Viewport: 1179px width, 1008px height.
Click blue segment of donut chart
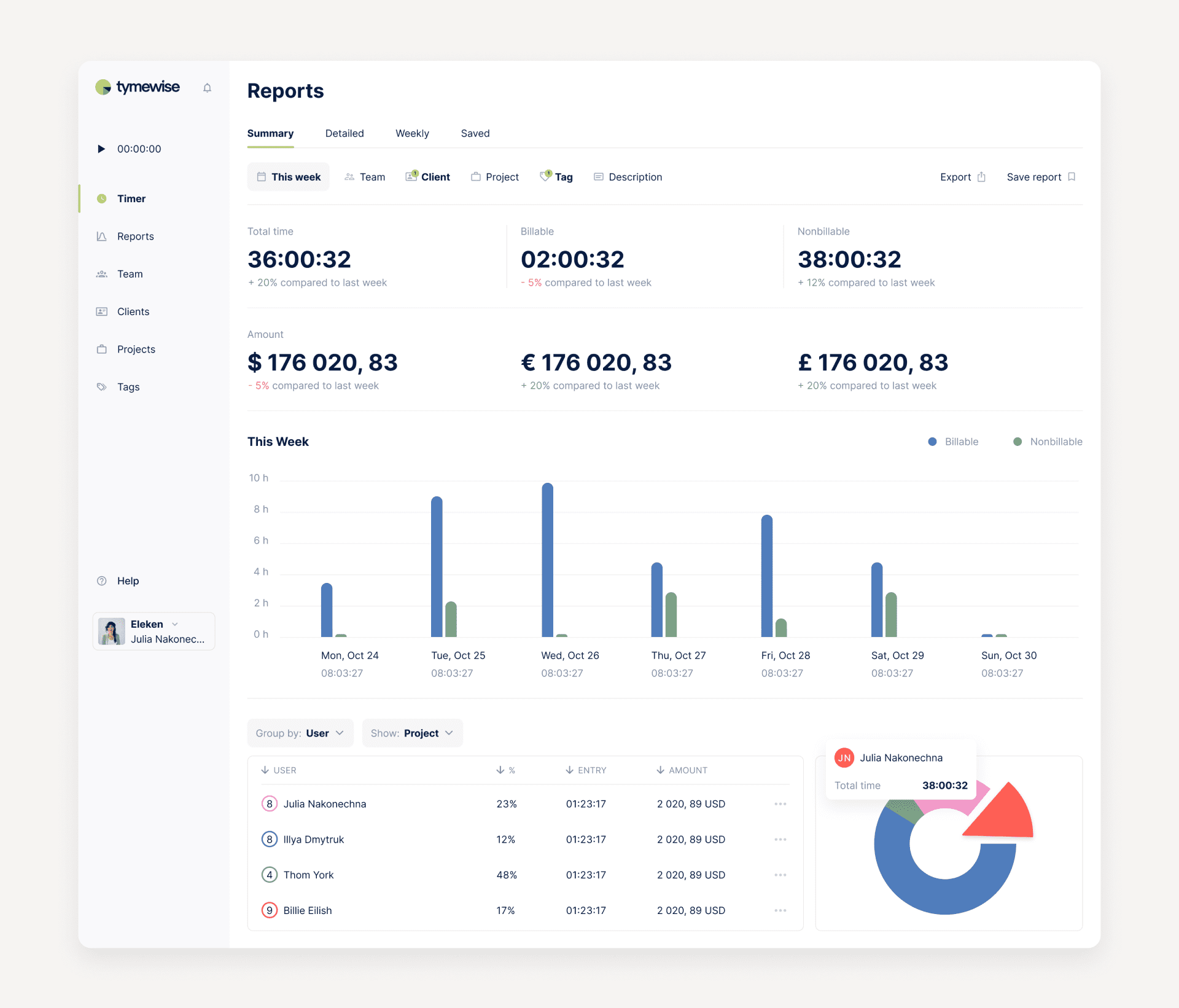pos(944,897)
